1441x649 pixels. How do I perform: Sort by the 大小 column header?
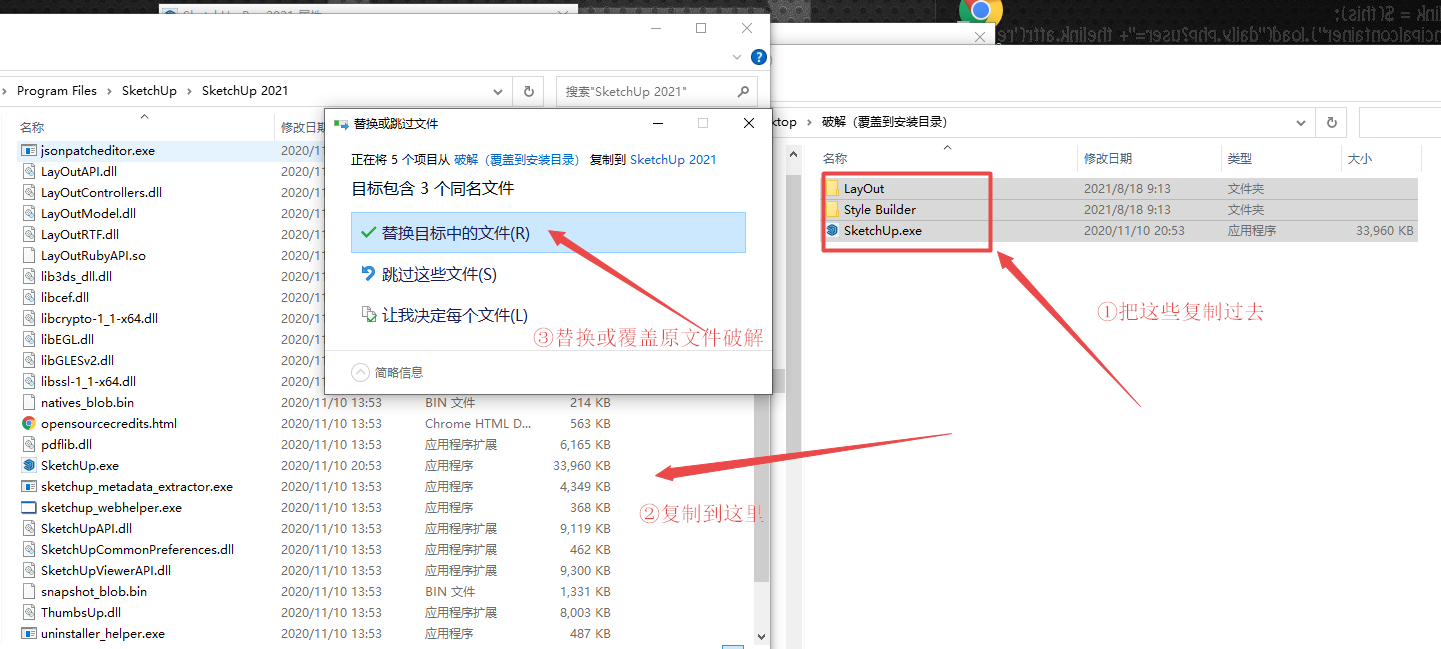click(x=1360, y=158)
